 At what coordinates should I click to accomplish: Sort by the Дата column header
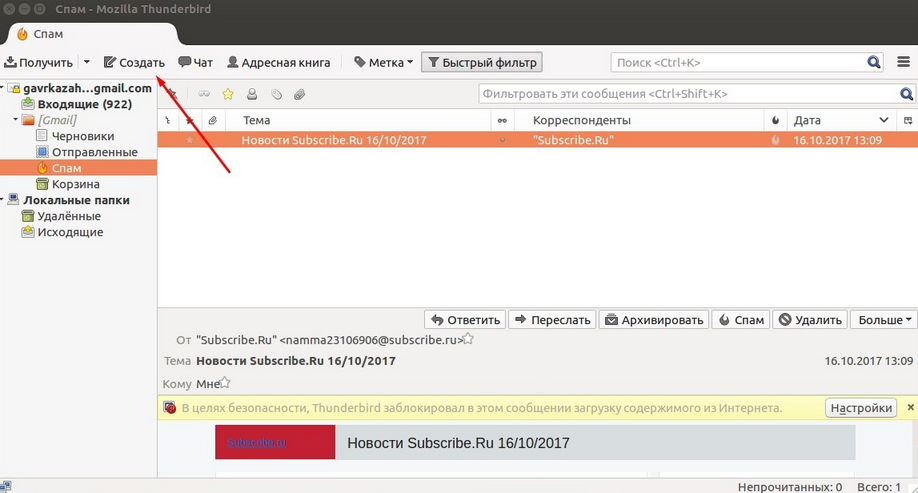pyautogui.click(x=841, y=120)
